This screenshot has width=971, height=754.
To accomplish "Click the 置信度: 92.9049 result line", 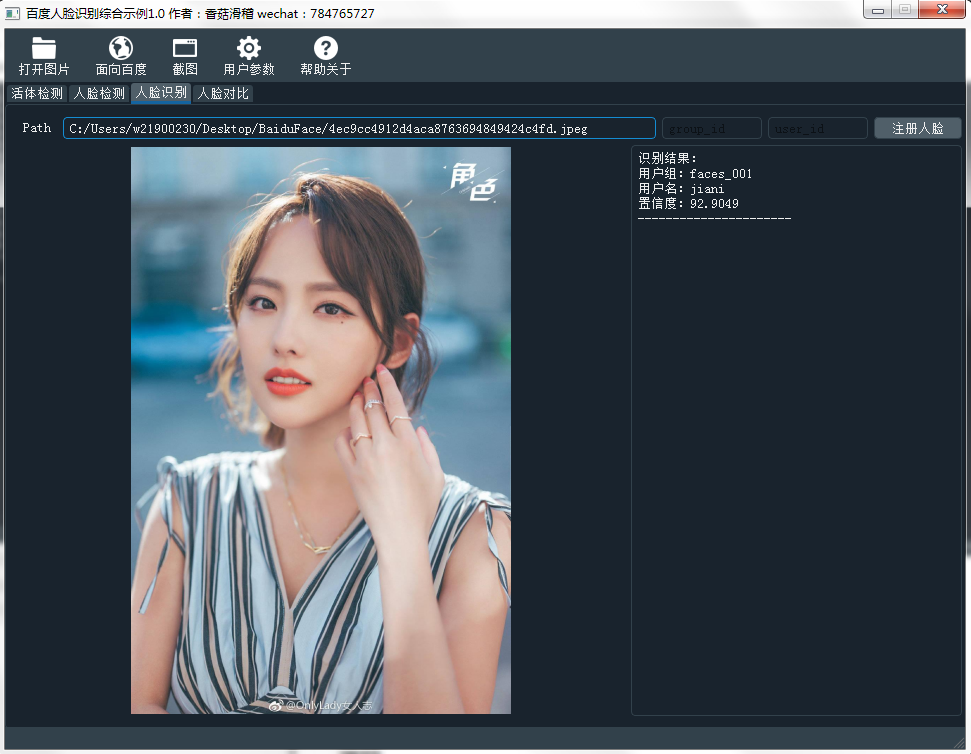I will coord(688,204).
